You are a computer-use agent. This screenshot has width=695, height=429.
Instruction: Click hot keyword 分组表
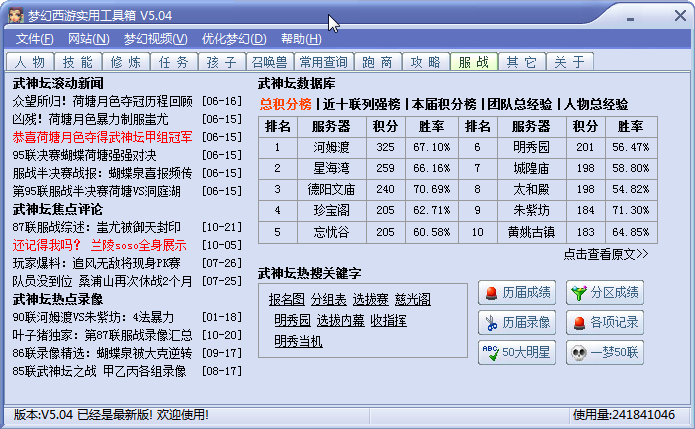328,300
